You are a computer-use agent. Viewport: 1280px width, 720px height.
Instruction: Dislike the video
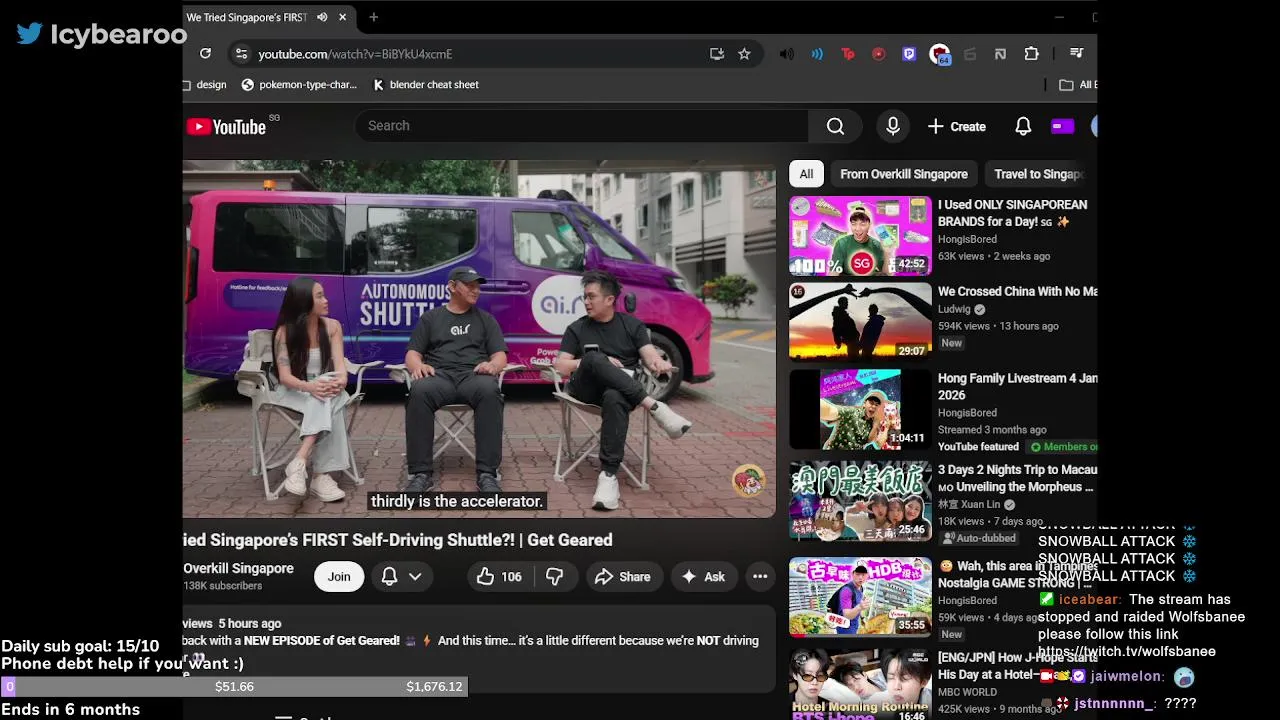pos(555,576)
